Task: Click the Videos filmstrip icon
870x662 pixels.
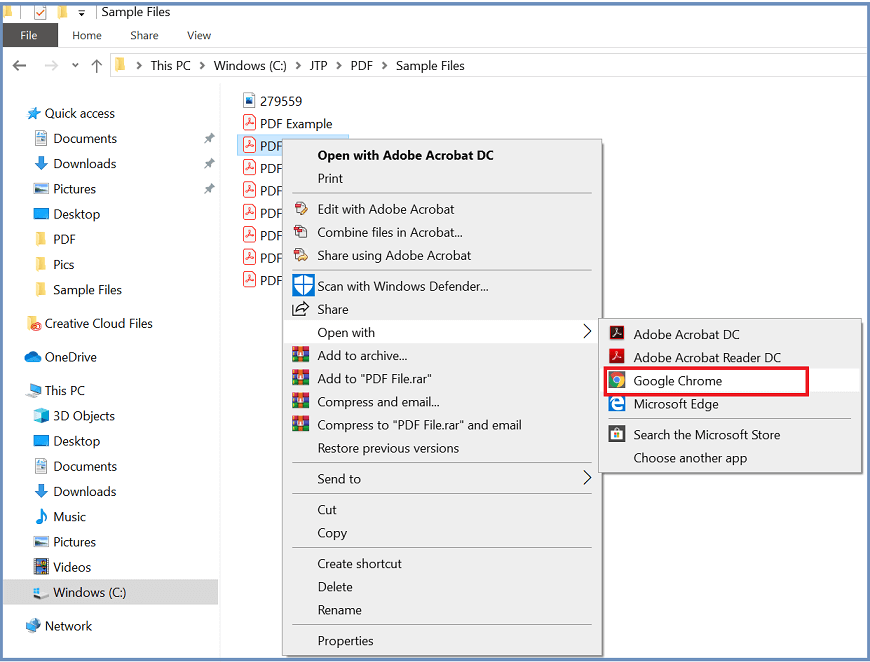Action: 41,567
